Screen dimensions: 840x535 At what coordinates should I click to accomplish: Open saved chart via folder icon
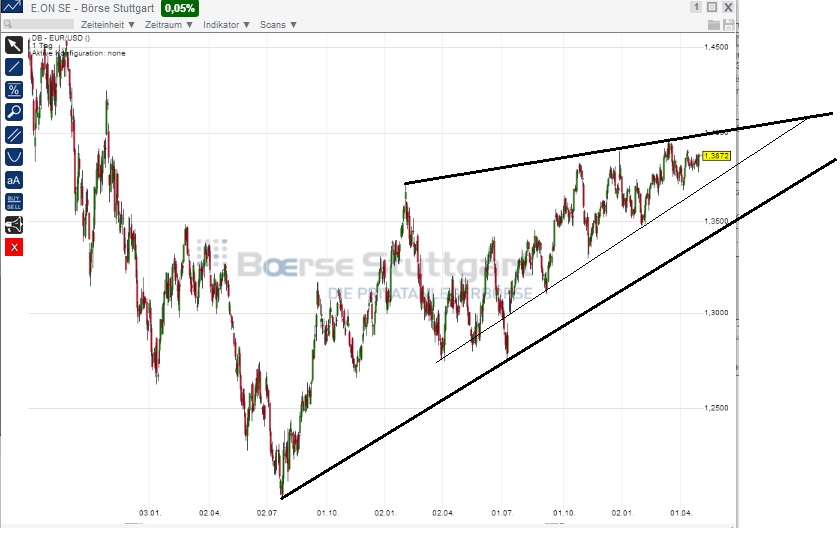tap(714, 25)
